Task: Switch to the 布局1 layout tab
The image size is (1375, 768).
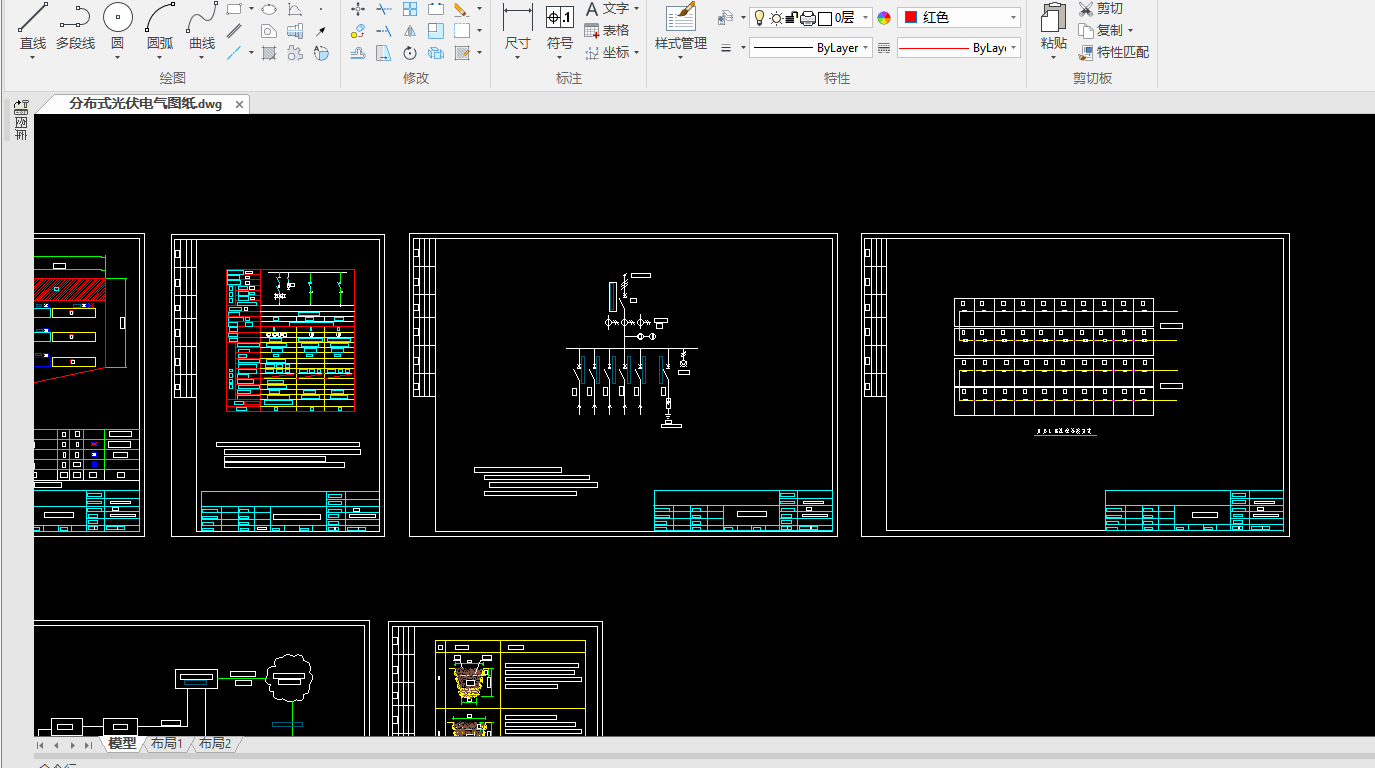Action: pos(166,744)
